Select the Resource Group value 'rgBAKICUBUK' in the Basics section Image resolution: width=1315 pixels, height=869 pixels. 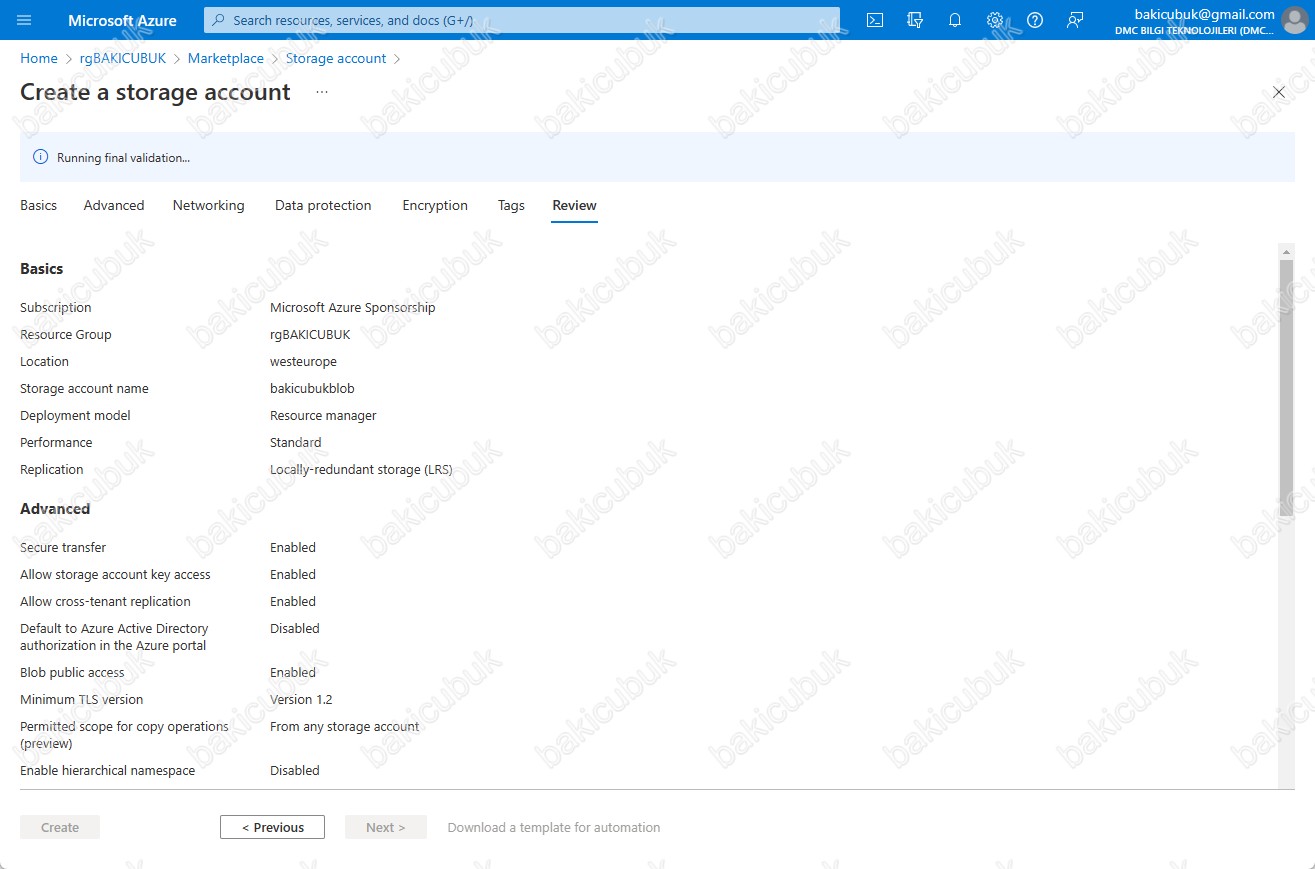(310, 335)
